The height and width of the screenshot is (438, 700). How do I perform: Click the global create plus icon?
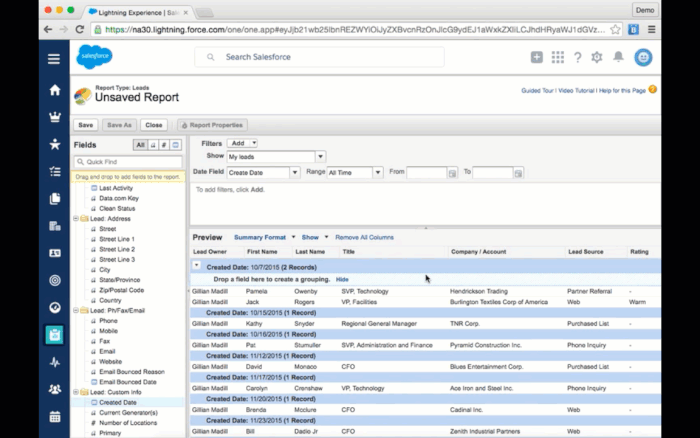pos(537,57)
